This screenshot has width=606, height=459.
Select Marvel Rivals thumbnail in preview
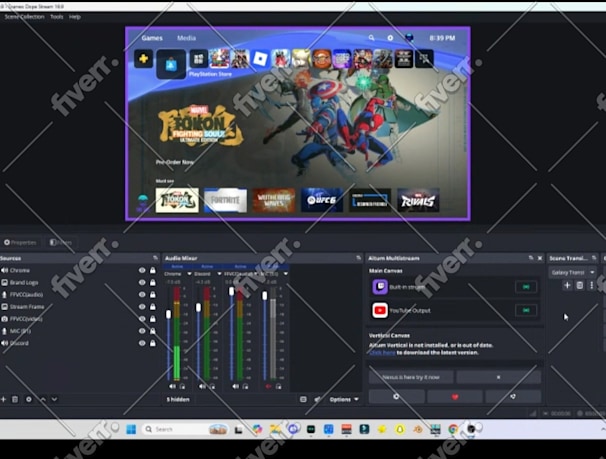click(418, 200)
